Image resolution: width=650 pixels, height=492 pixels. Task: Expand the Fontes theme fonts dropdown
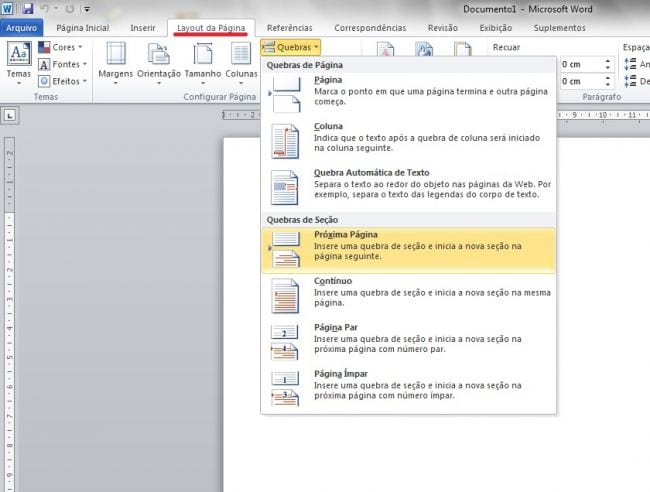(62, 64)
